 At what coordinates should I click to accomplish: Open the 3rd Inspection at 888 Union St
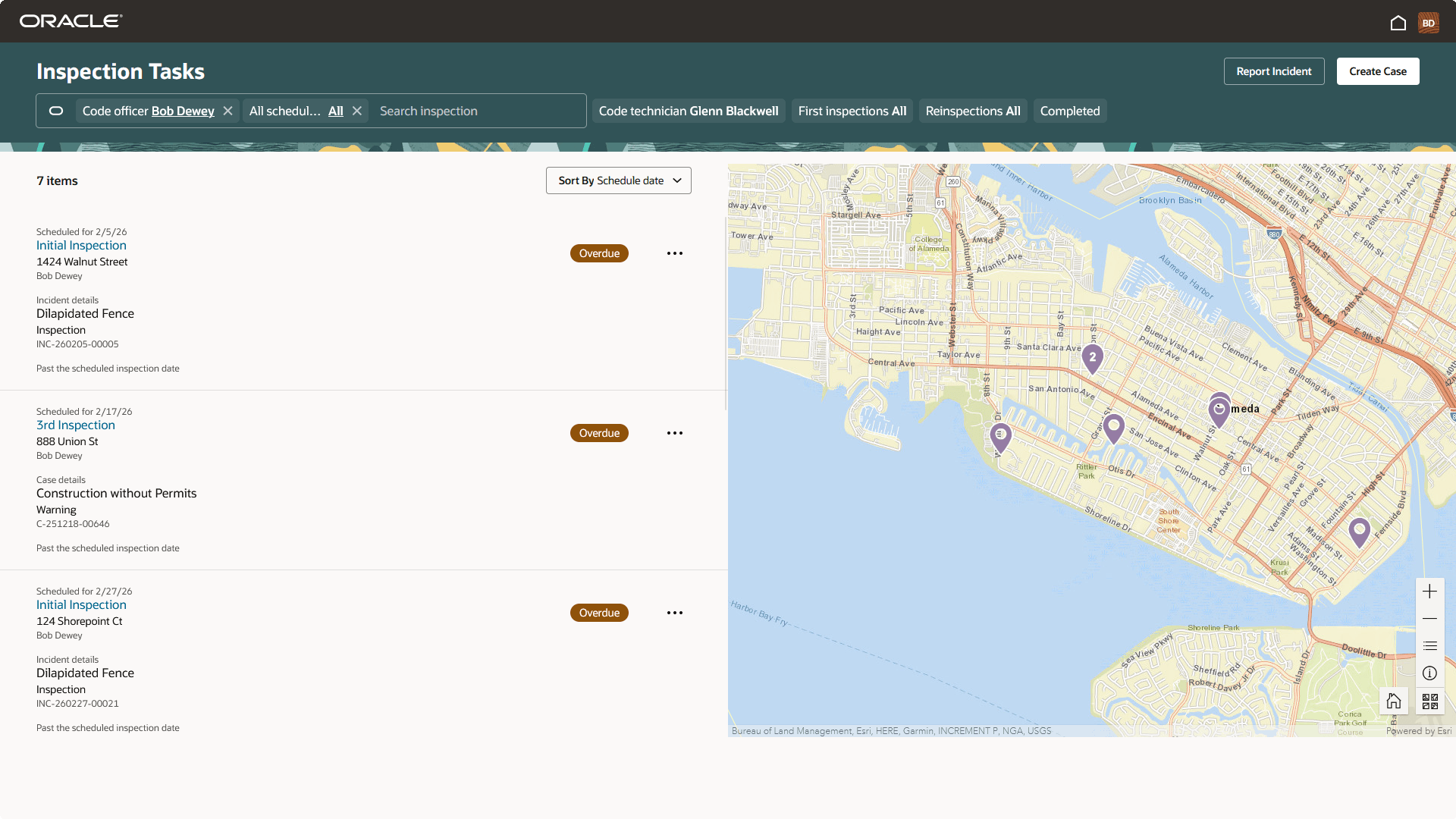75,425
